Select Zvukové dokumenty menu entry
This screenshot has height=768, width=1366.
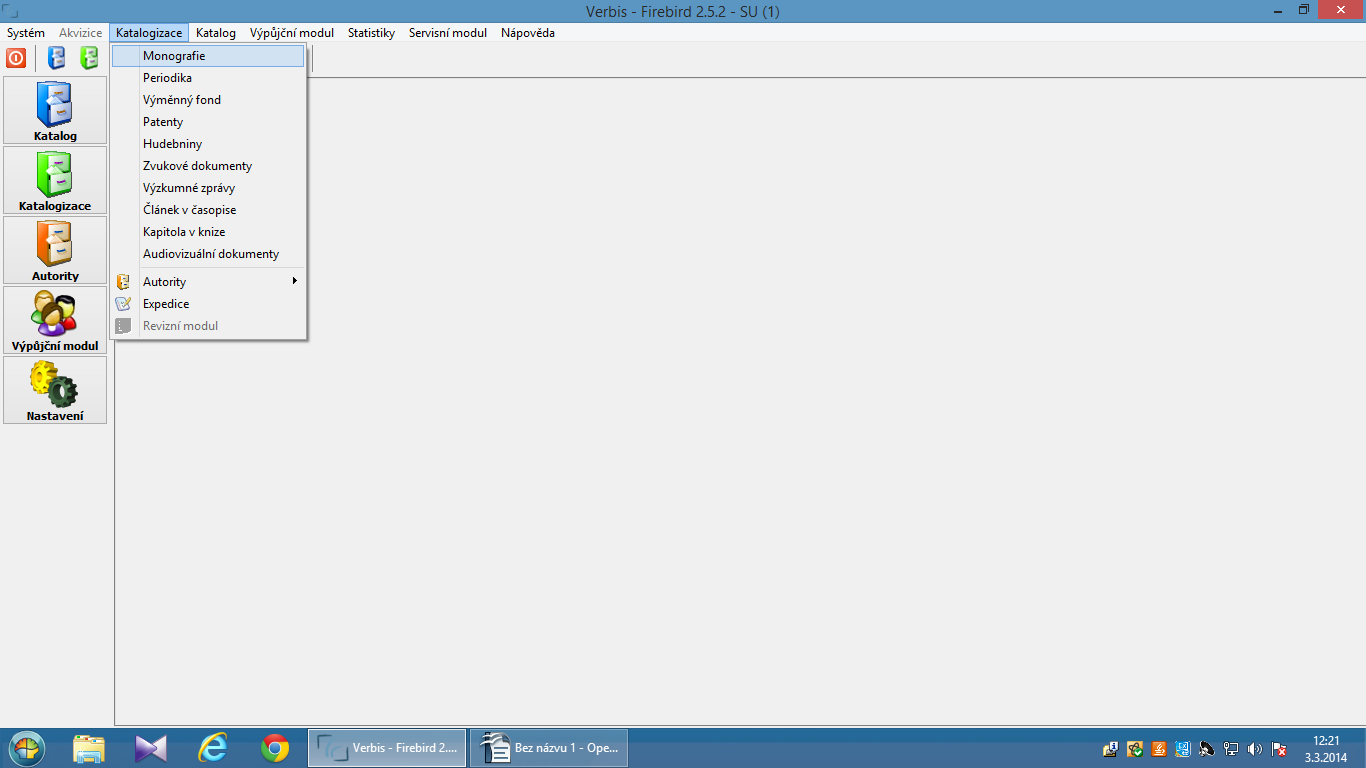pos(208,166)
